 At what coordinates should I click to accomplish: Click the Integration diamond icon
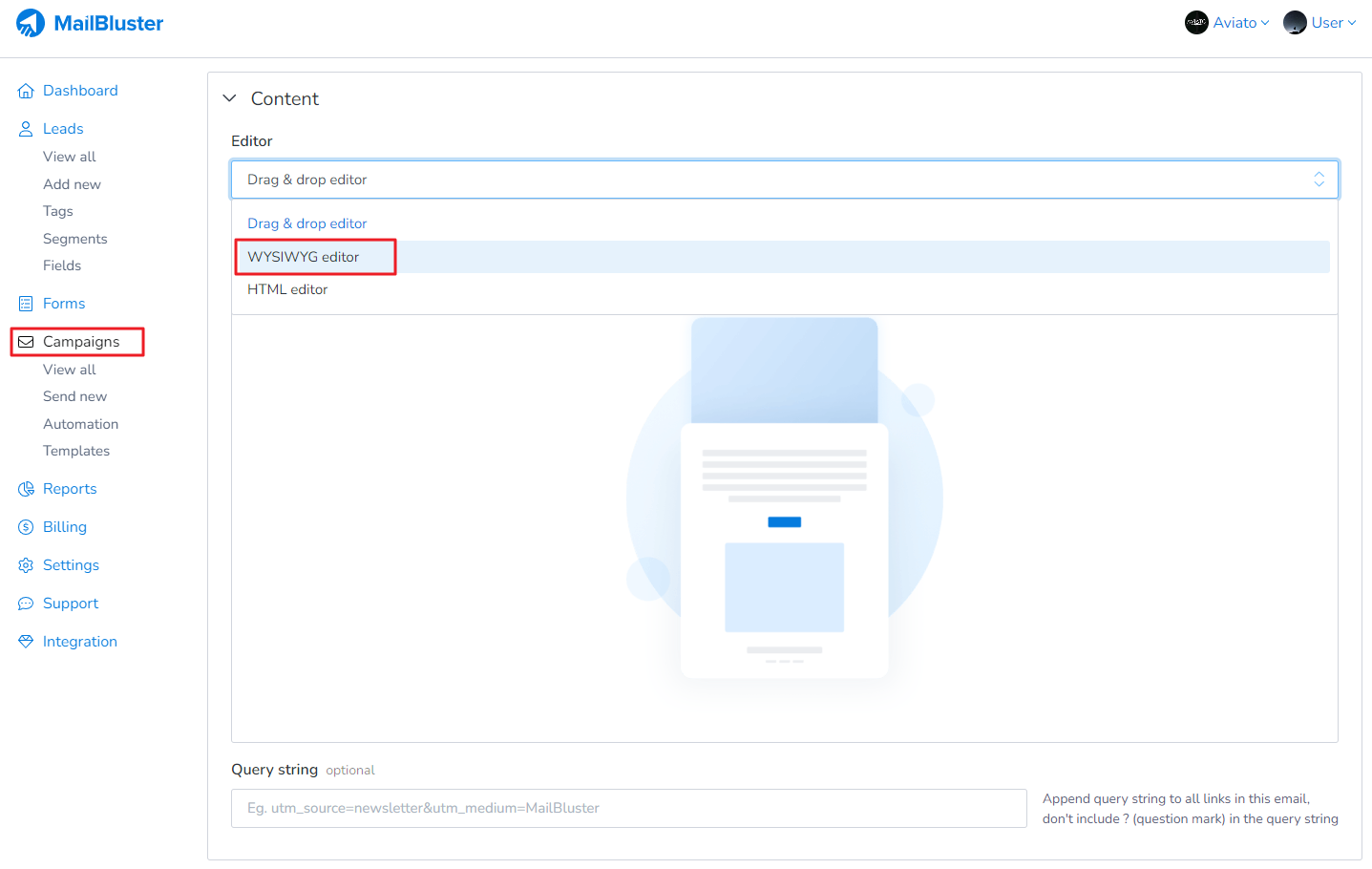(26, 642)
